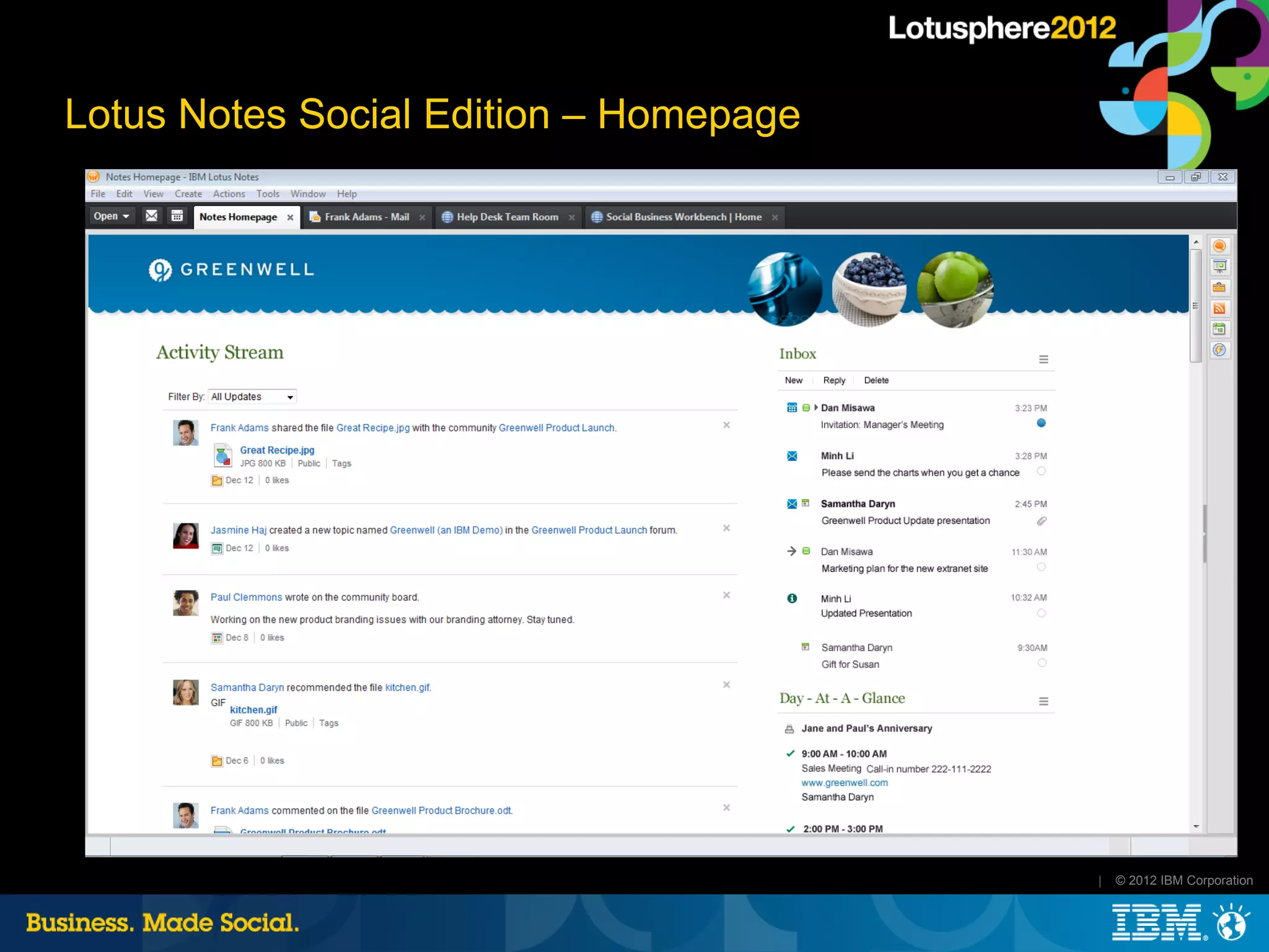Click Frank Adams avatar on shared-file post
Screen dimensions: 1269x952
click(185, 433)
